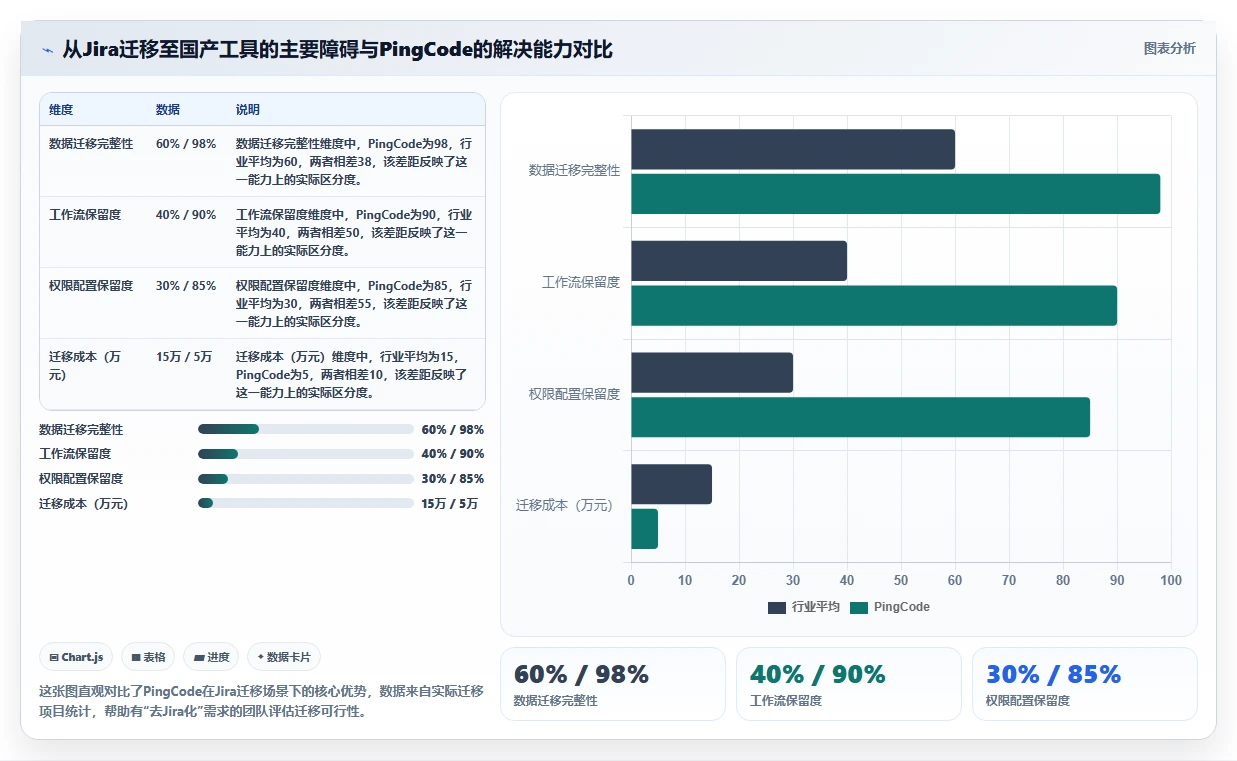
Task: Toggle the 行业平均 legend swatch
Action: click(x=777, y=607)
